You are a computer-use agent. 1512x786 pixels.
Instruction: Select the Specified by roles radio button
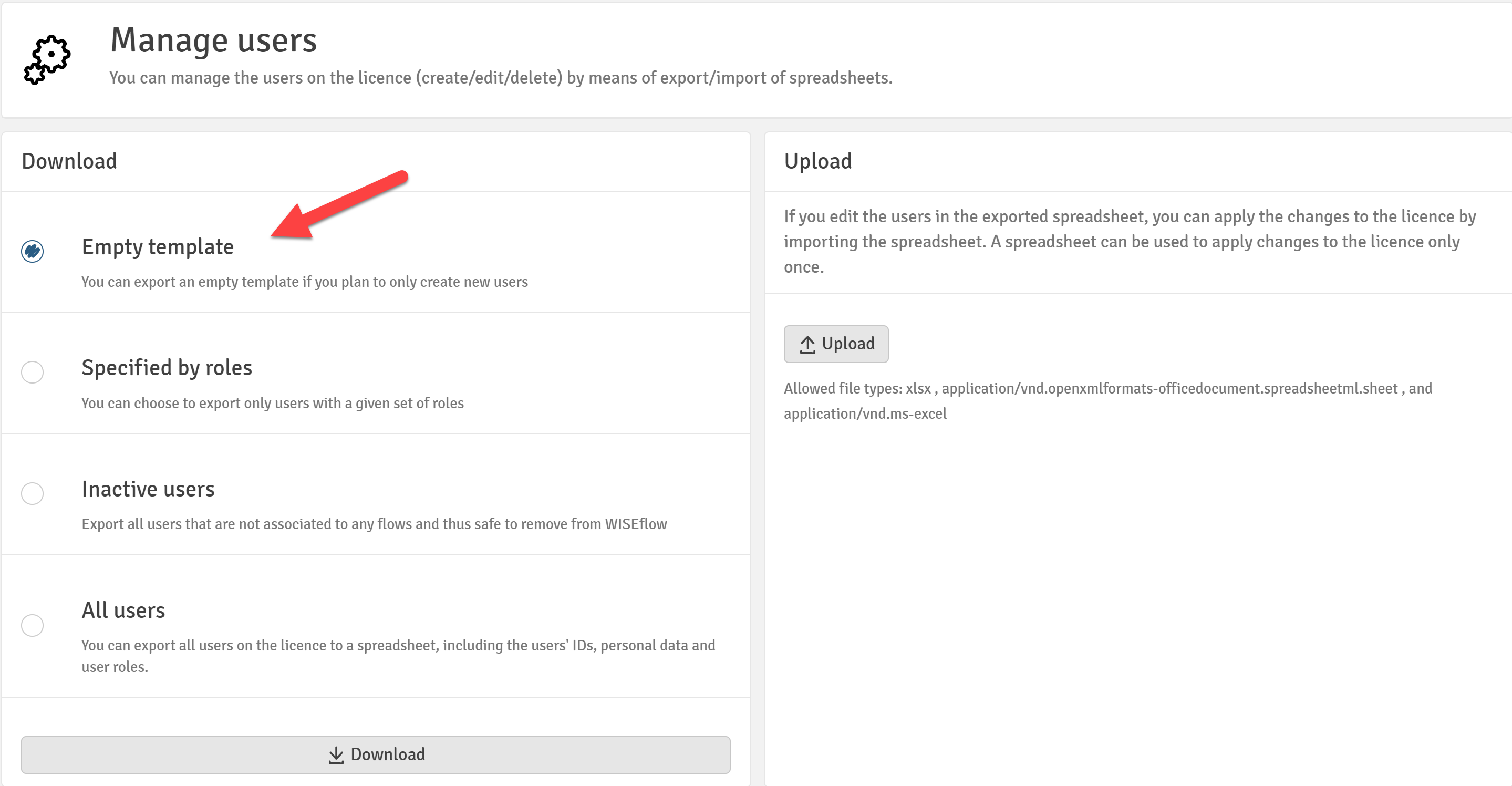click(32, 372)
